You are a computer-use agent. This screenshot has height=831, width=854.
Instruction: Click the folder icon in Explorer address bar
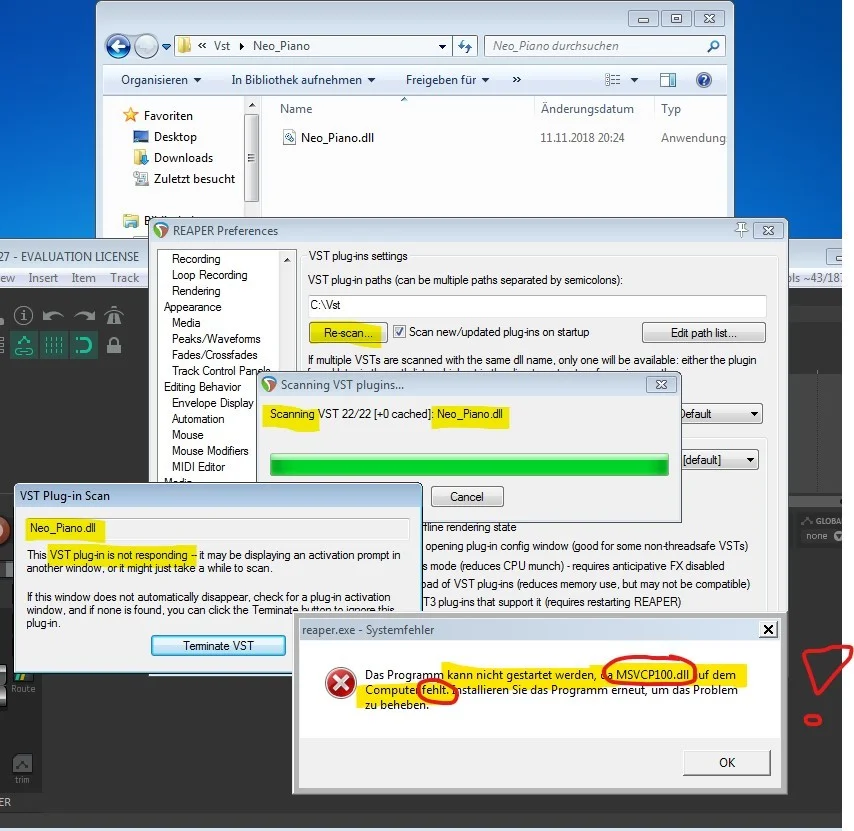pos(185,46)
